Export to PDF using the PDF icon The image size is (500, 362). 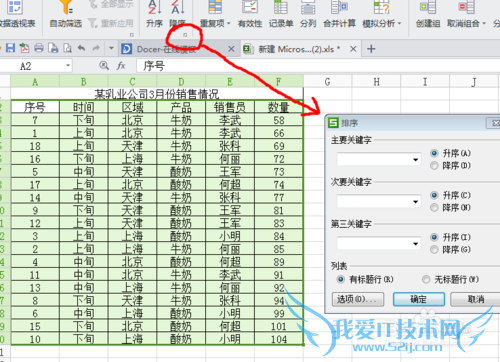(24, 48)
